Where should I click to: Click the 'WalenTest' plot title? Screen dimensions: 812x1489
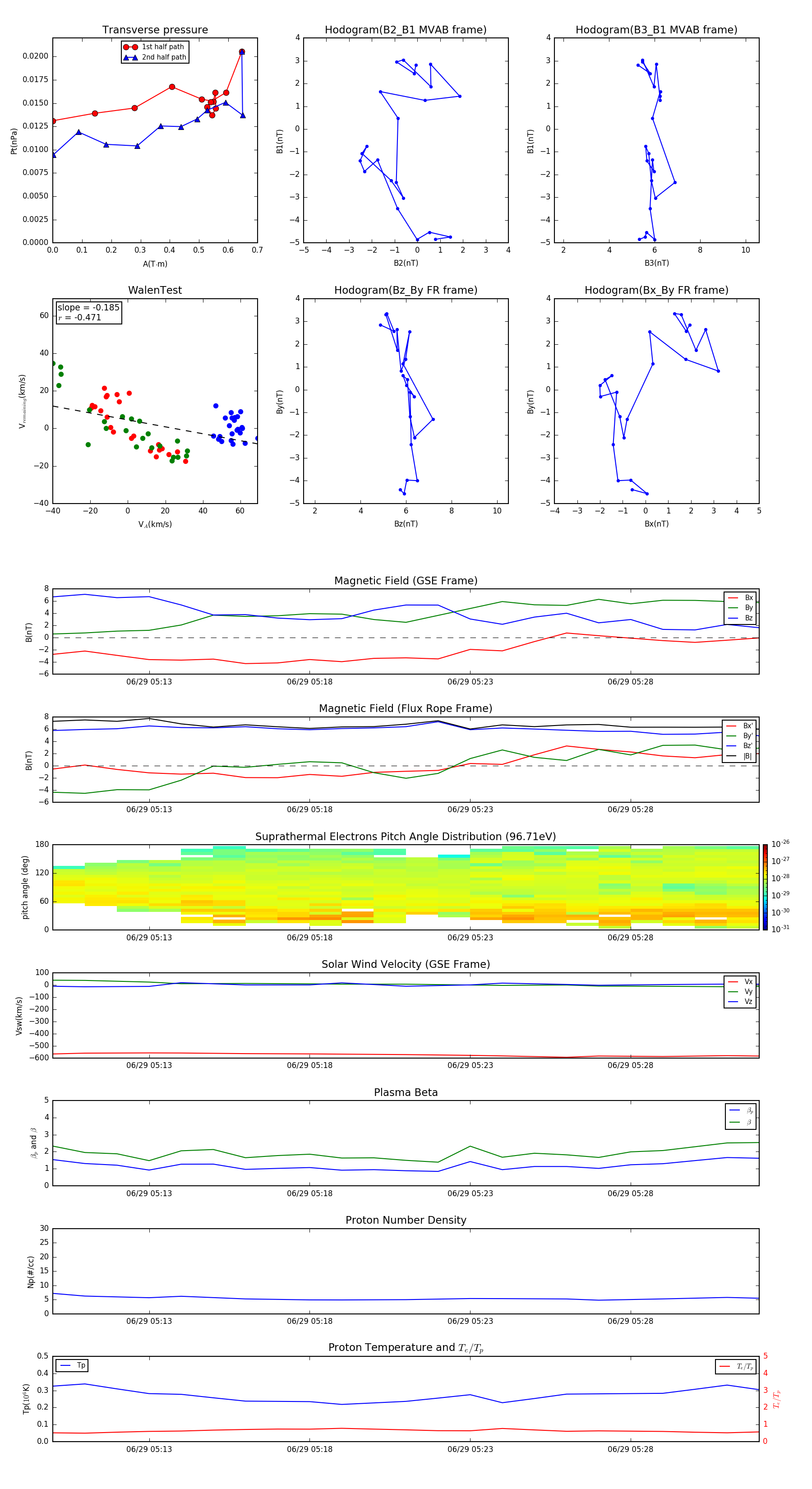tap(155, 290)
